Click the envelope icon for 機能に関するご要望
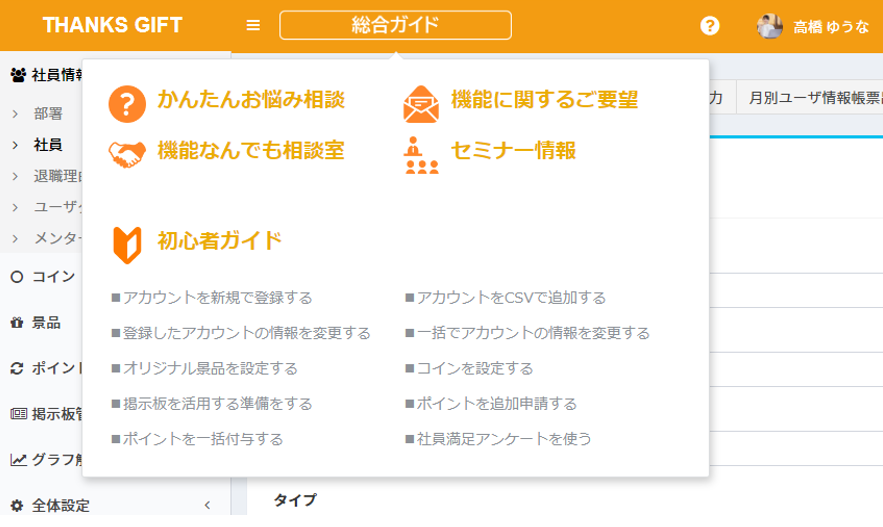Viewport: 883px width, 527px height. pyautogui.click(x=421, y=103)
